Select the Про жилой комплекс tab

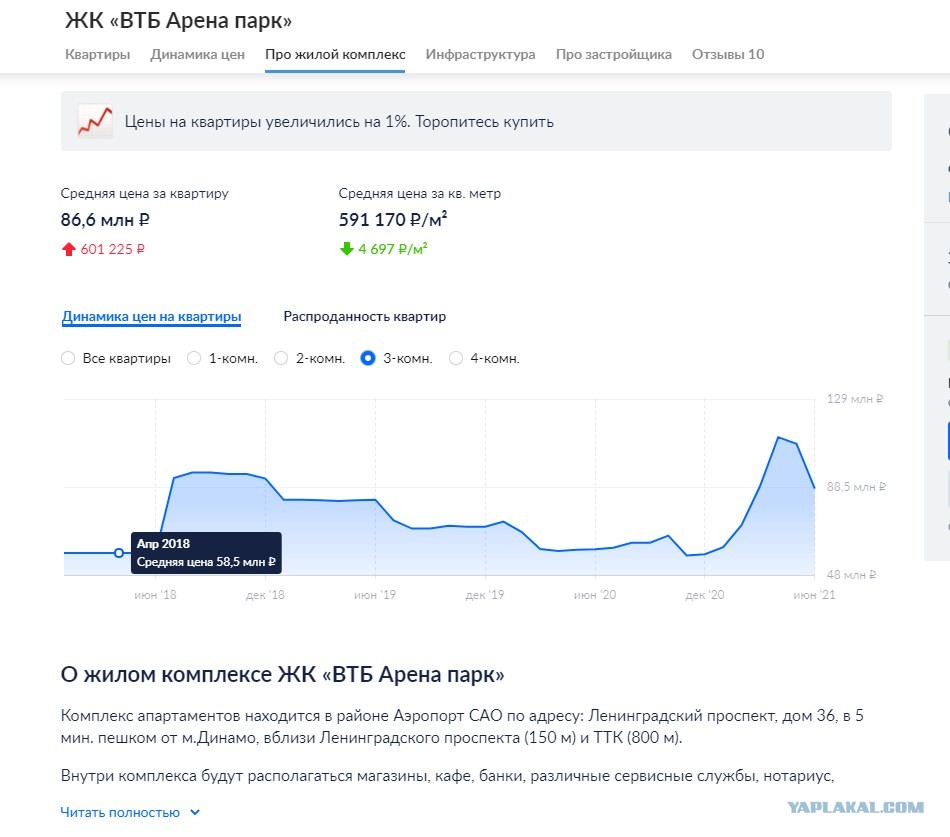[x=335, y=55]
